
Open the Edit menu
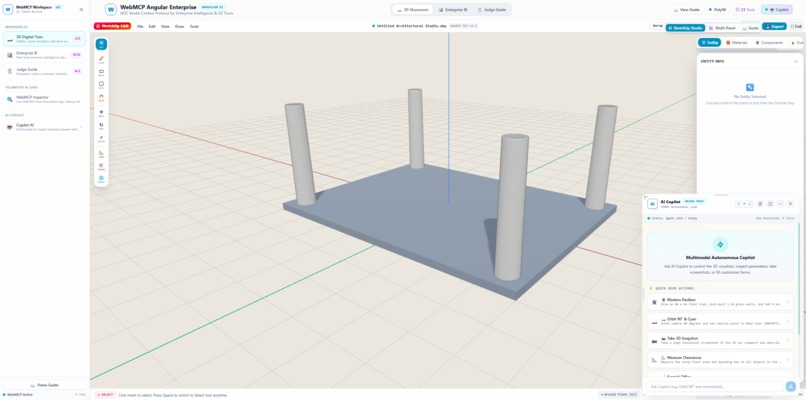(152, 26)
